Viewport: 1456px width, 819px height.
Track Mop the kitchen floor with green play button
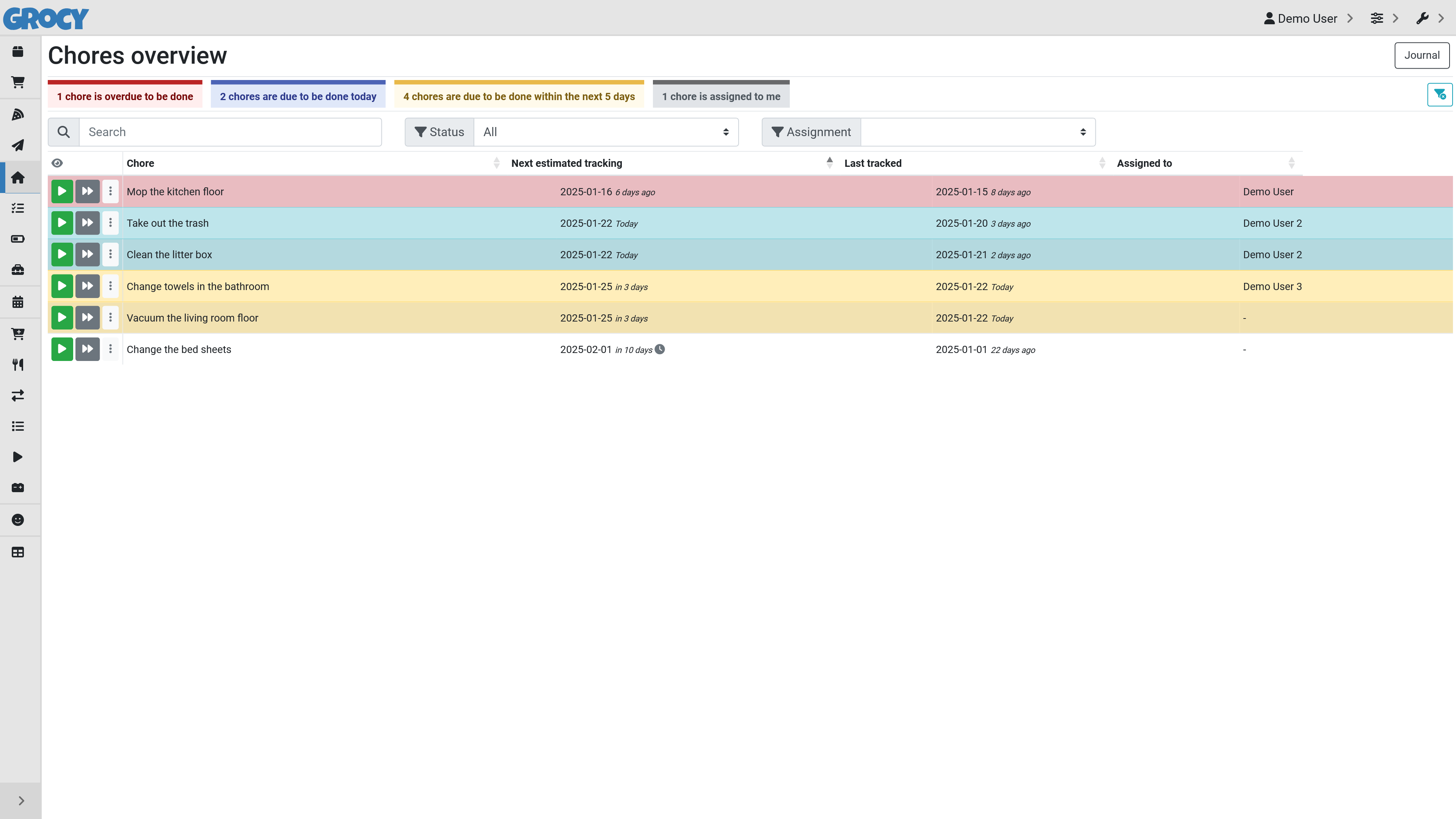(x=62, y=191)
